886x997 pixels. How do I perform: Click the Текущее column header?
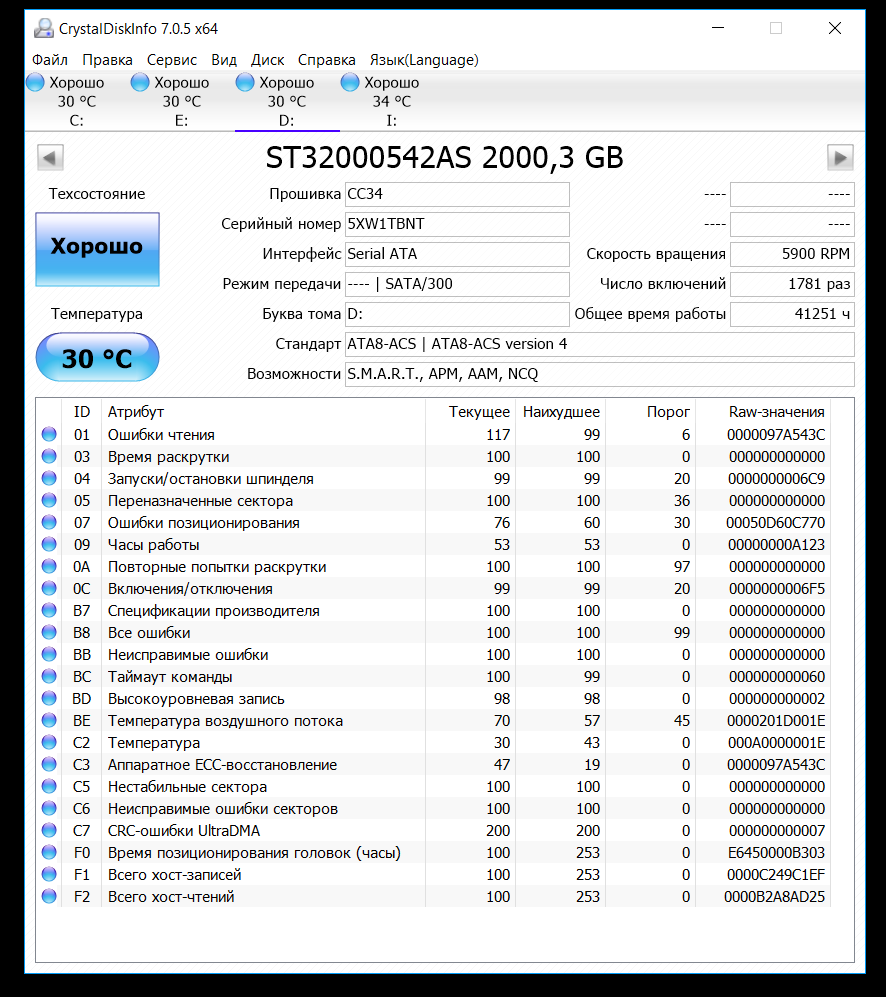pyautogui.click(x=470, y=411)
